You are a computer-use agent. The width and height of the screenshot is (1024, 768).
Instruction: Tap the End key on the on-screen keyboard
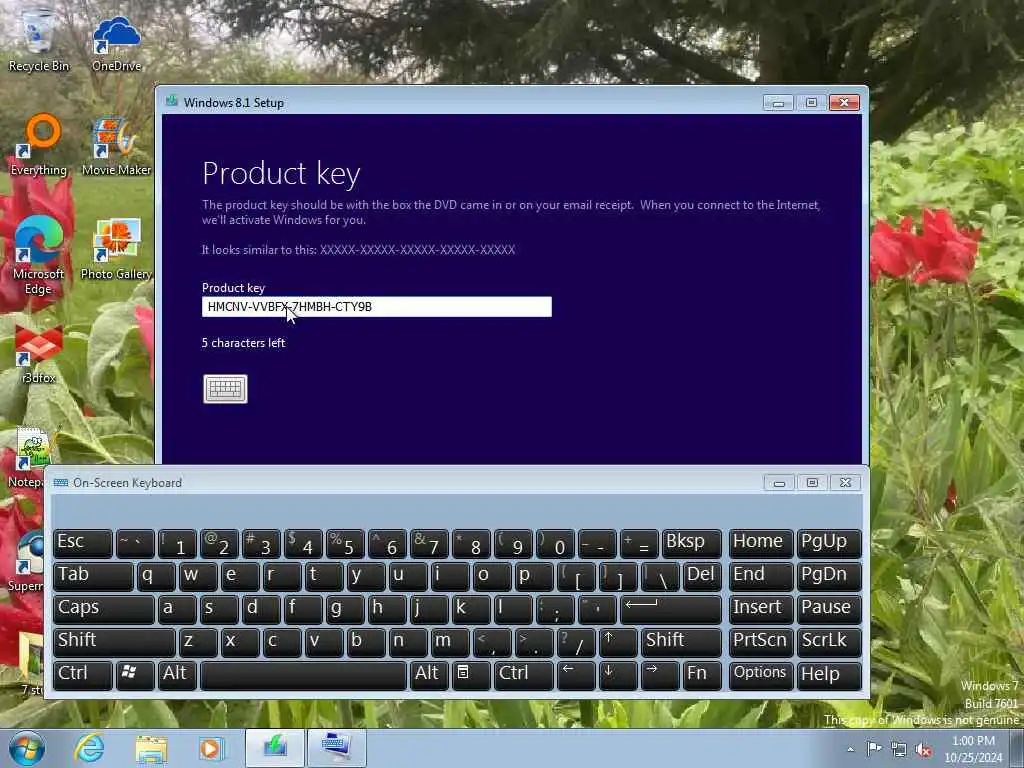click(x=761, y=576)
